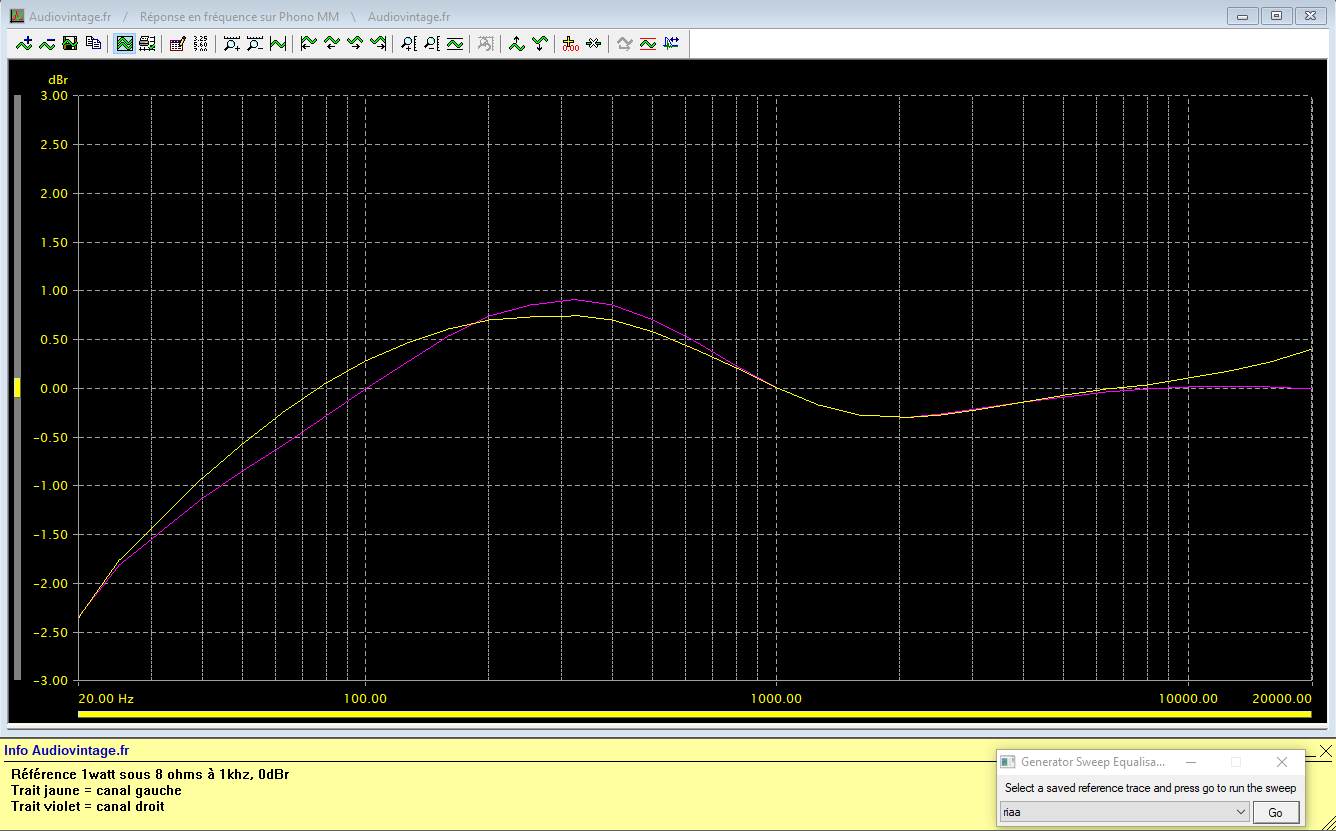Click the numeric values icon showing 3.25 5.60
Image resolution: width=1336 pixels, height=831 pixels.
pos(200,44)
